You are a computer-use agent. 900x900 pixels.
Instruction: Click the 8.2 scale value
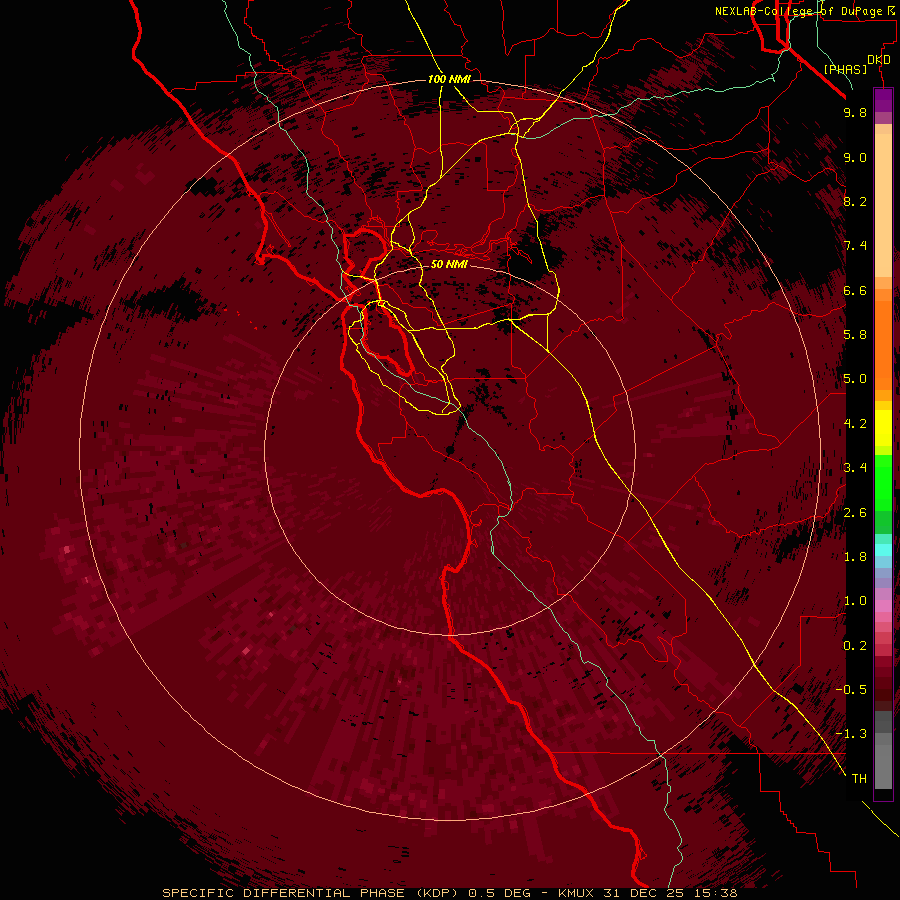pyautogui.click(x=855, y=201)
